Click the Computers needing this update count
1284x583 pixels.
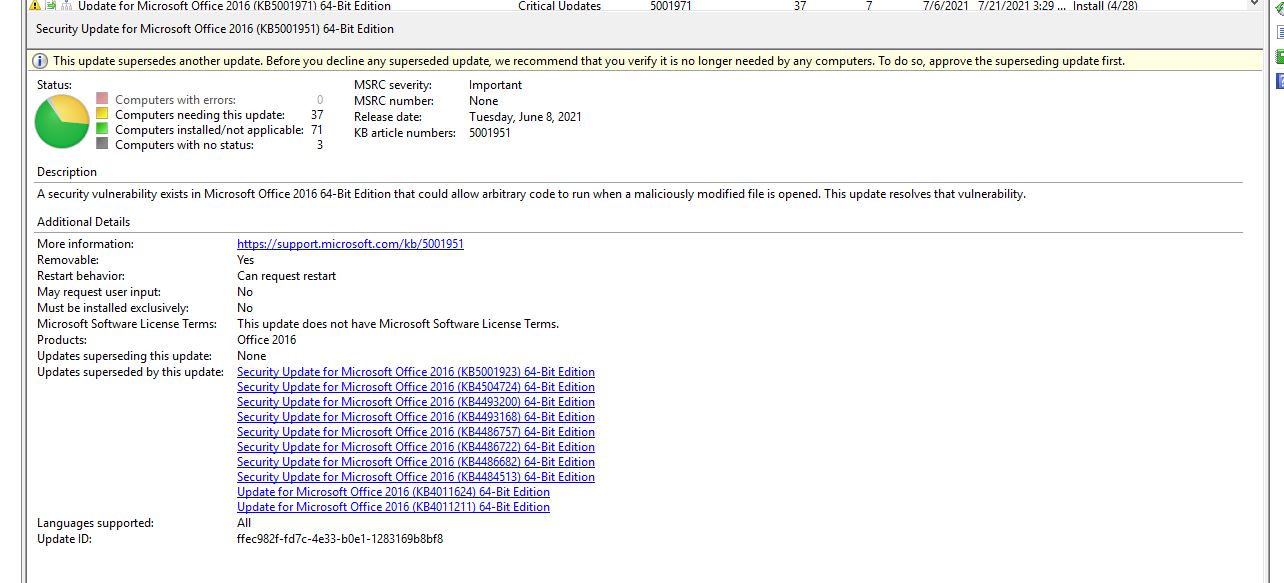tap(317, 114)
